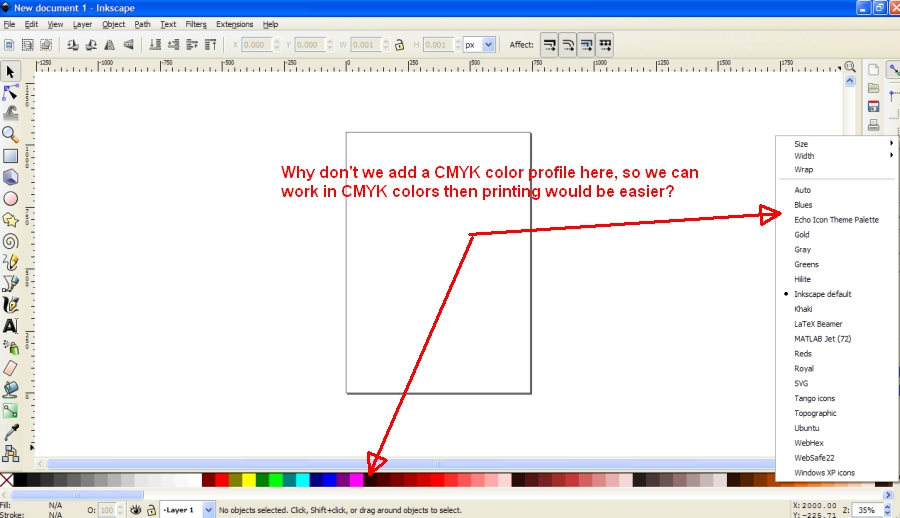Open the Filters menu
This screenshot has width=900, height=518.
point(196,24)
